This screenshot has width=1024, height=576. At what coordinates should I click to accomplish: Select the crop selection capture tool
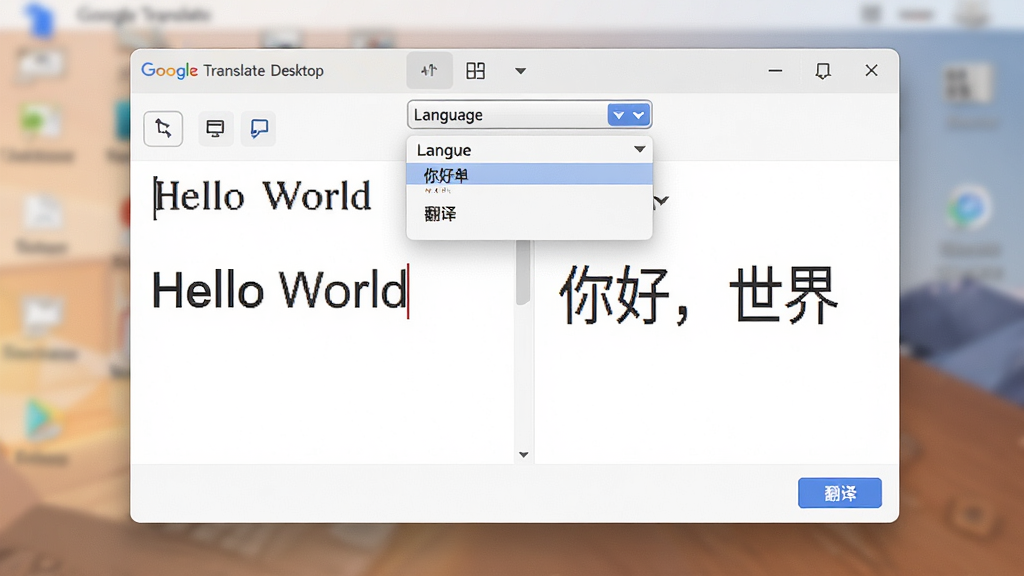(163, 128)
